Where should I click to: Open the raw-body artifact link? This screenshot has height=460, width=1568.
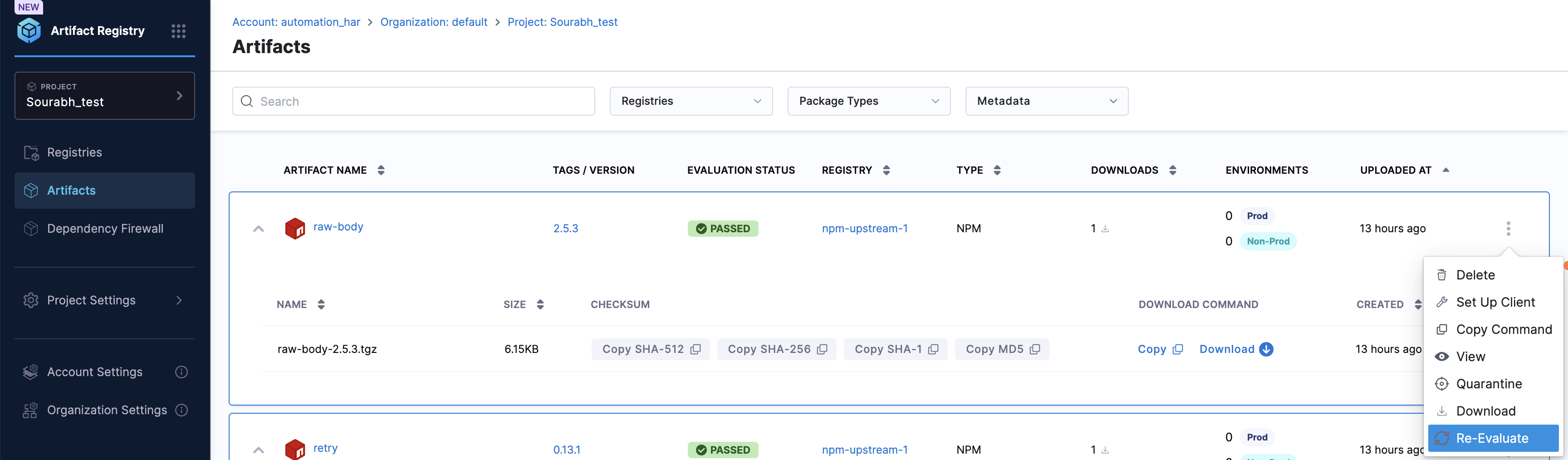338,227
